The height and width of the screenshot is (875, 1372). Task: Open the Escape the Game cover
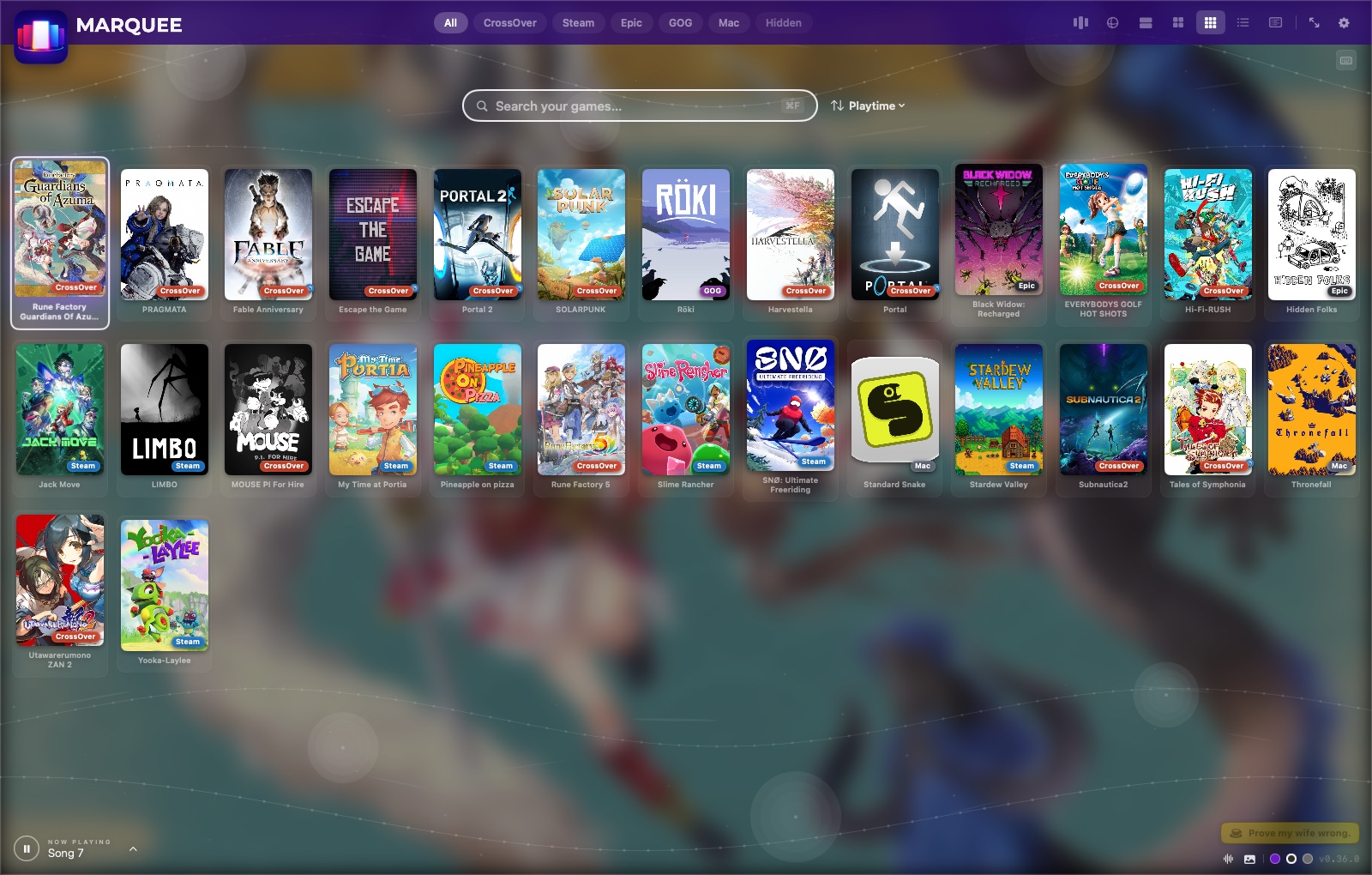tap(373, 234)
